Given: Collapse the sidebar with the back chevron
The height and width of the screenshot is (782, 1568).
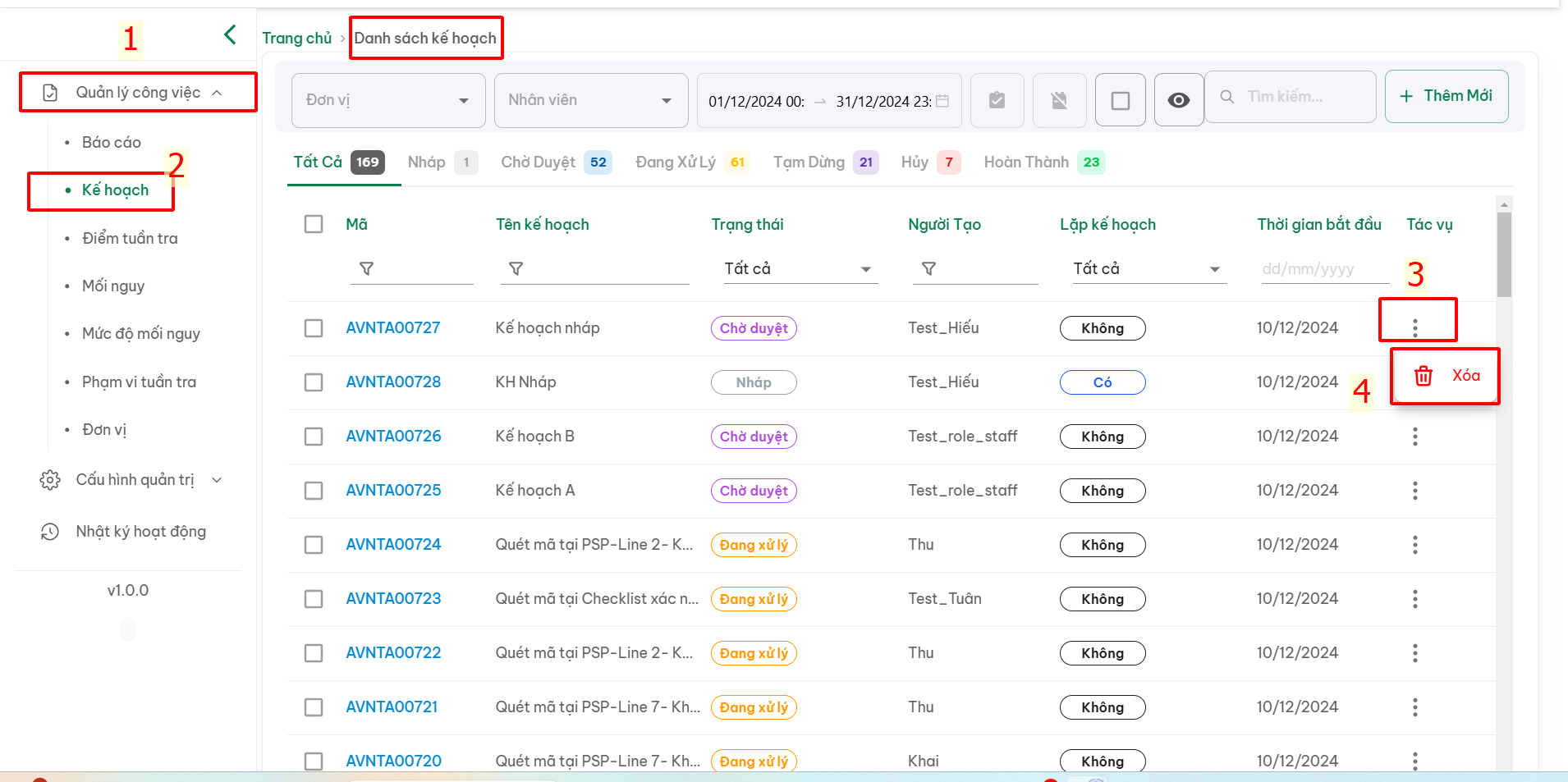Looking at the screenshot, I should click(x=230, y=34).
